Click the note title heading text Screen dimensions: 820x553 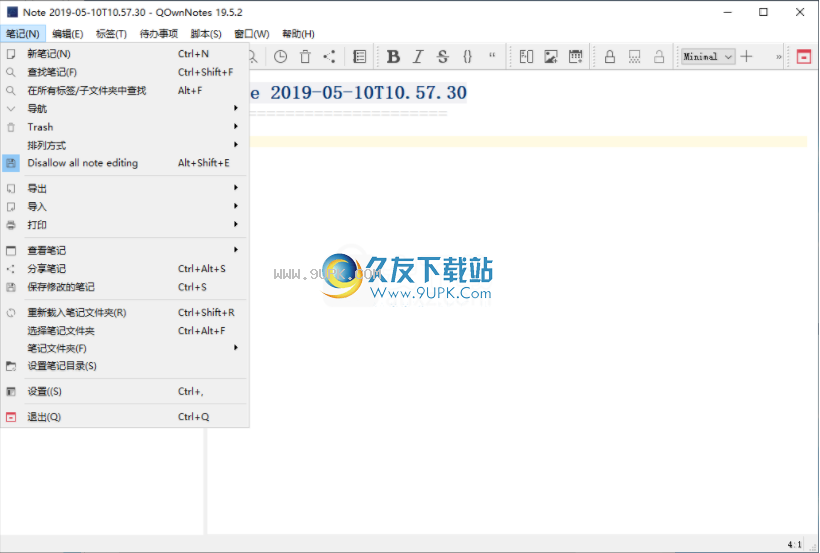[358, 93]
